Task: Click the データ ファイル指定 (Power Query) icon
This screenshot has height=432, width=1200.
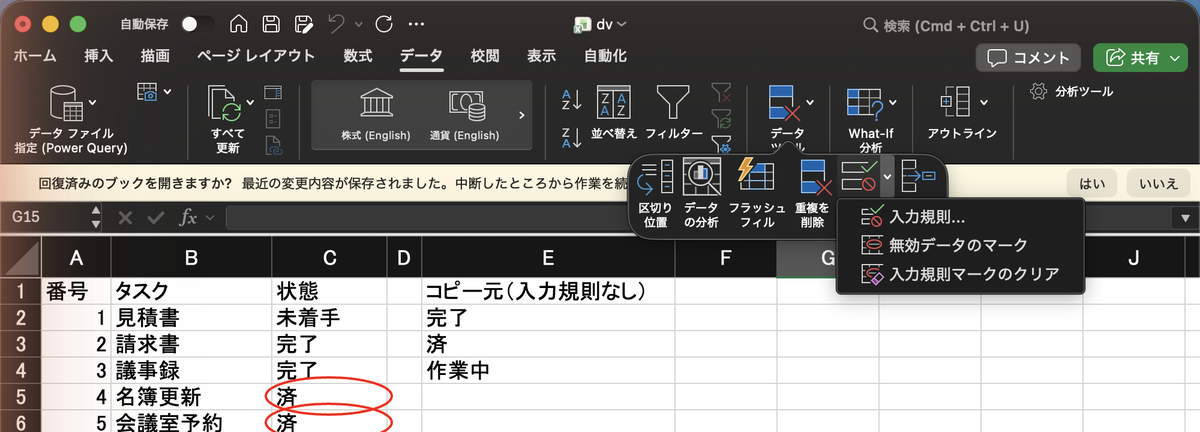Action: tap(68, 103)
